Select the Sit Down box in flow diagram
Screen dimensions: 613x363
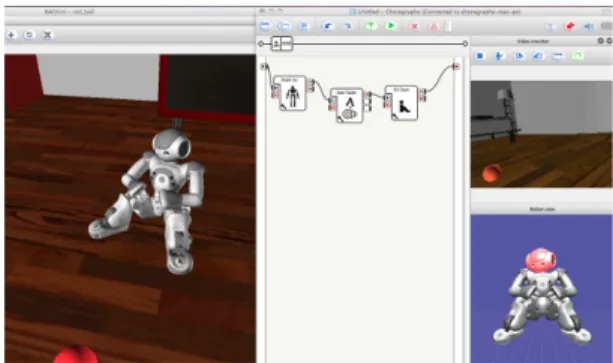point(401,103)
